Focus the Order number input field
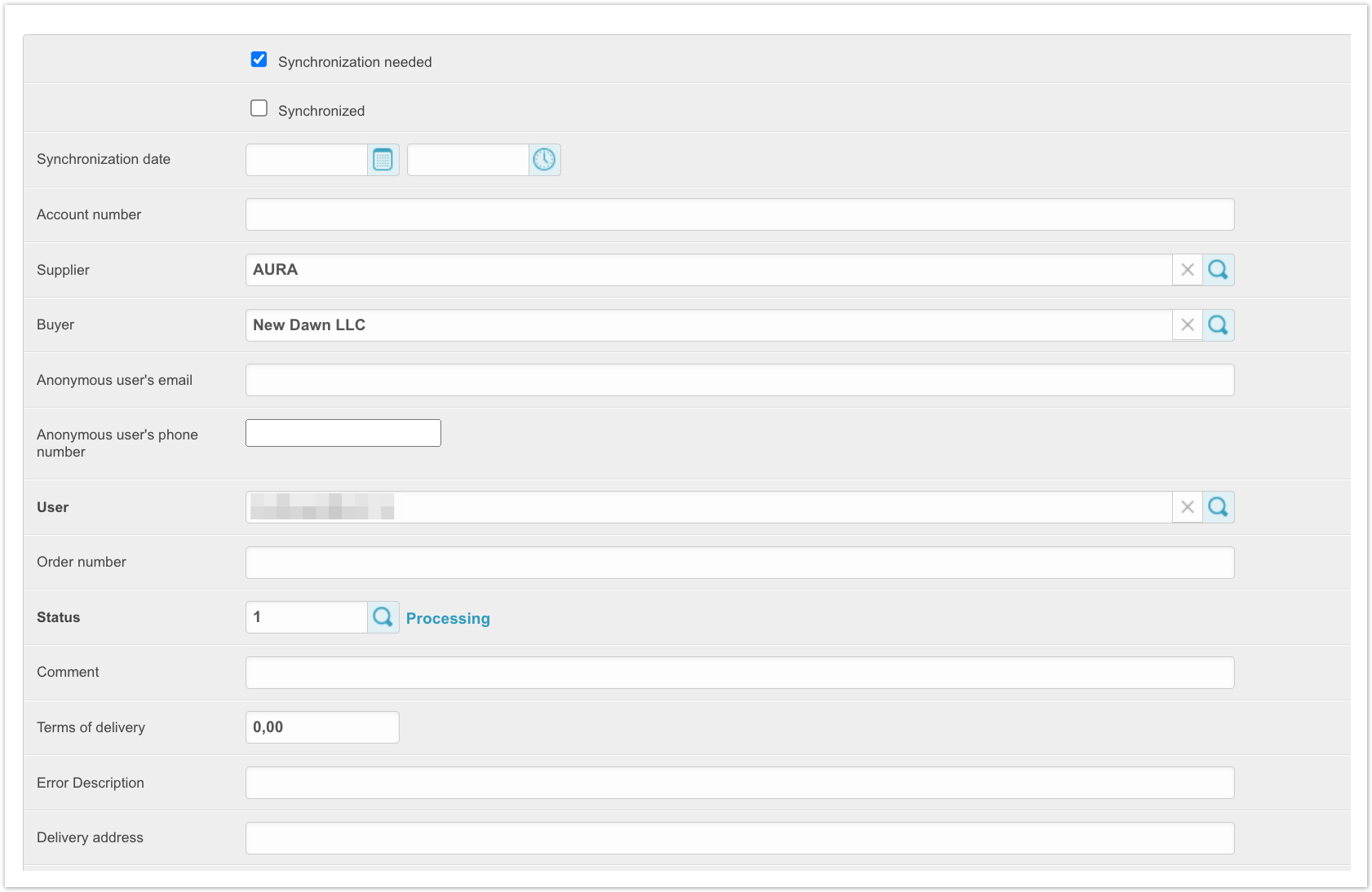The image size is (1372, 892). click(739, 563)
